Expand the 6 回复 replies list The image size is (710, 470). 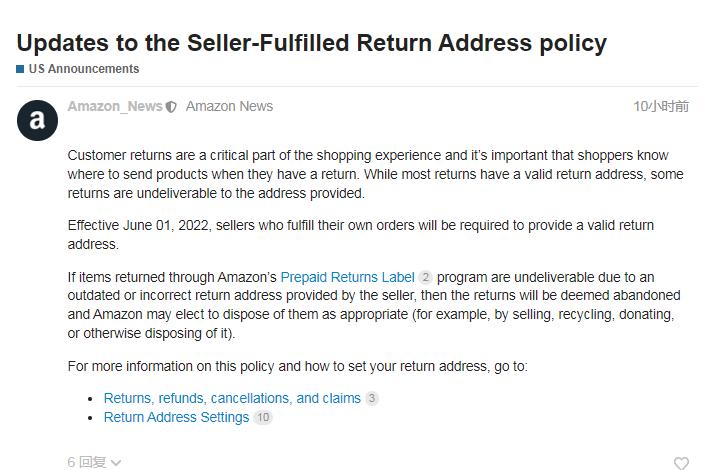point(87,461)
